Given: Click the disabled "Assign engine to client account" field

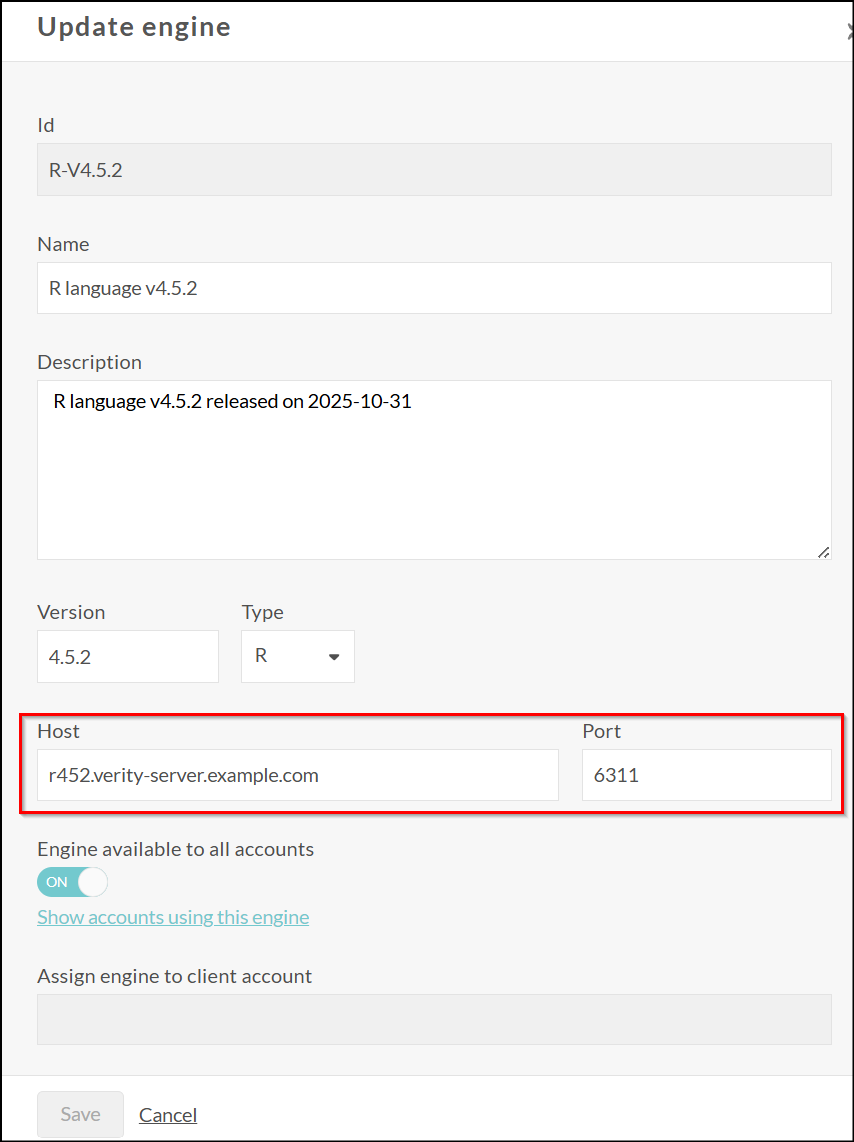Looking at the screenshot, I should click(x=434, y=1019).
